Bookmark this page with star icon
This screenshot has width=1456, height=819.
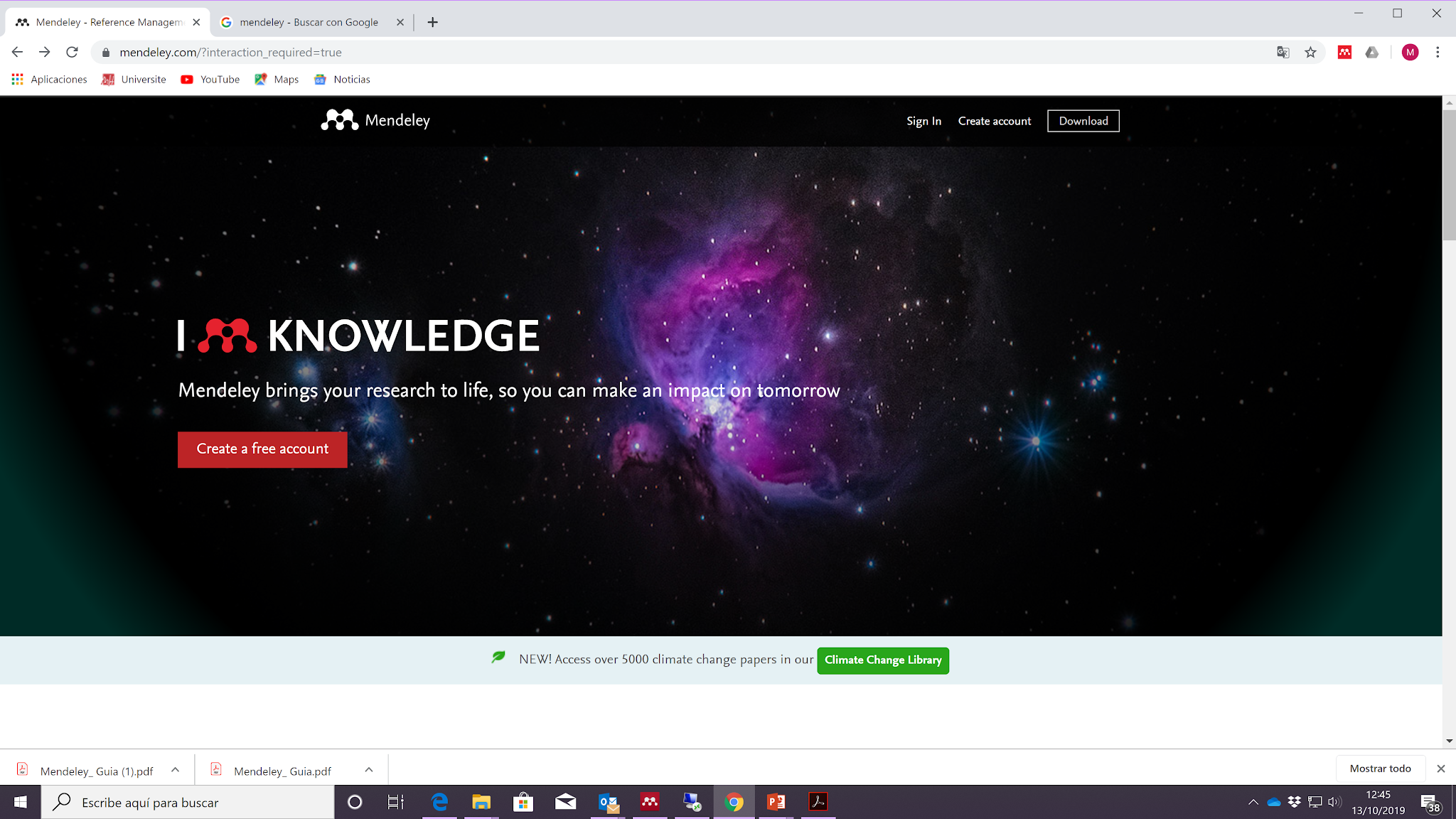click(1310, 52)
